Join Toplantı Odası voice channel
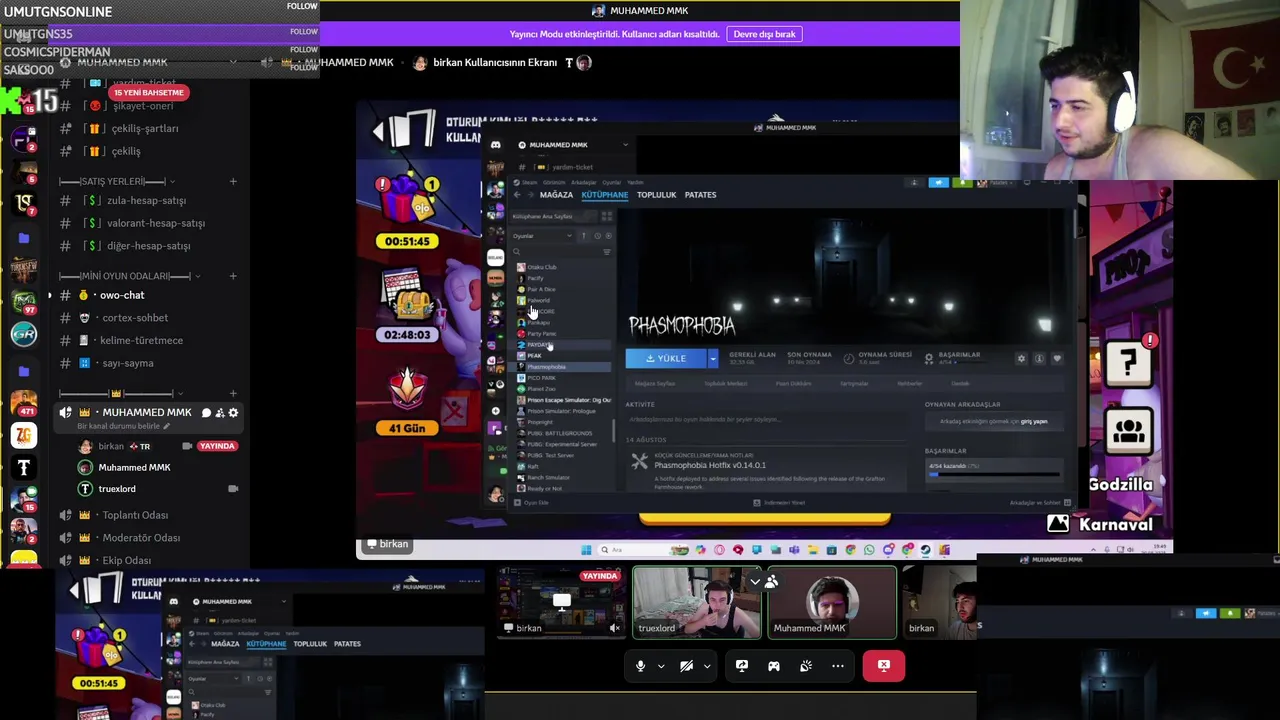The height and width of the screenshot is (720, 1280). (x=135, y=515)
